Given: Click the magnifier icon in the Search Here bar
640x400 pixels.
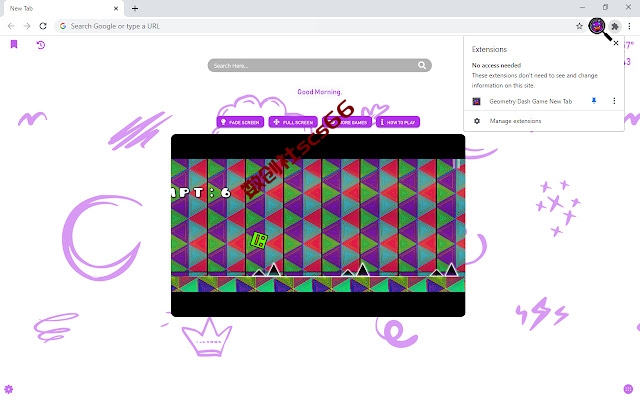Looking at the screenshot, I should coord(422,65).
